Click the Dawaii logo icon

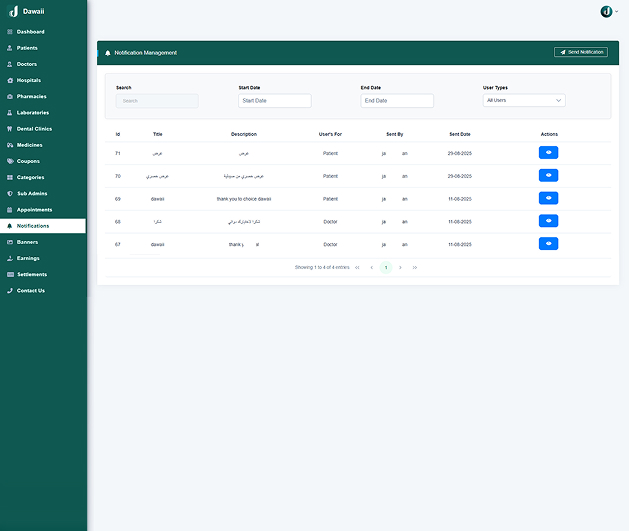(14, 11)
